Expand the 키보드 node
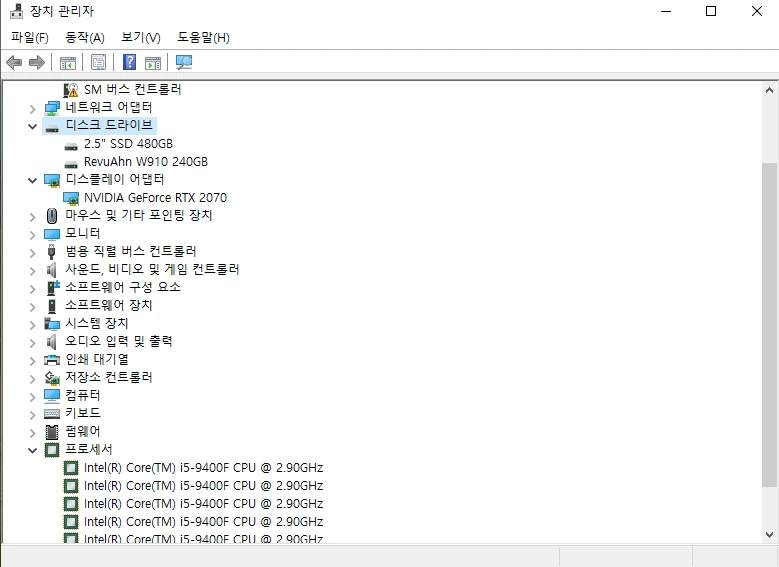The height and width of the screenshot is (567, 779). (32, 415)
